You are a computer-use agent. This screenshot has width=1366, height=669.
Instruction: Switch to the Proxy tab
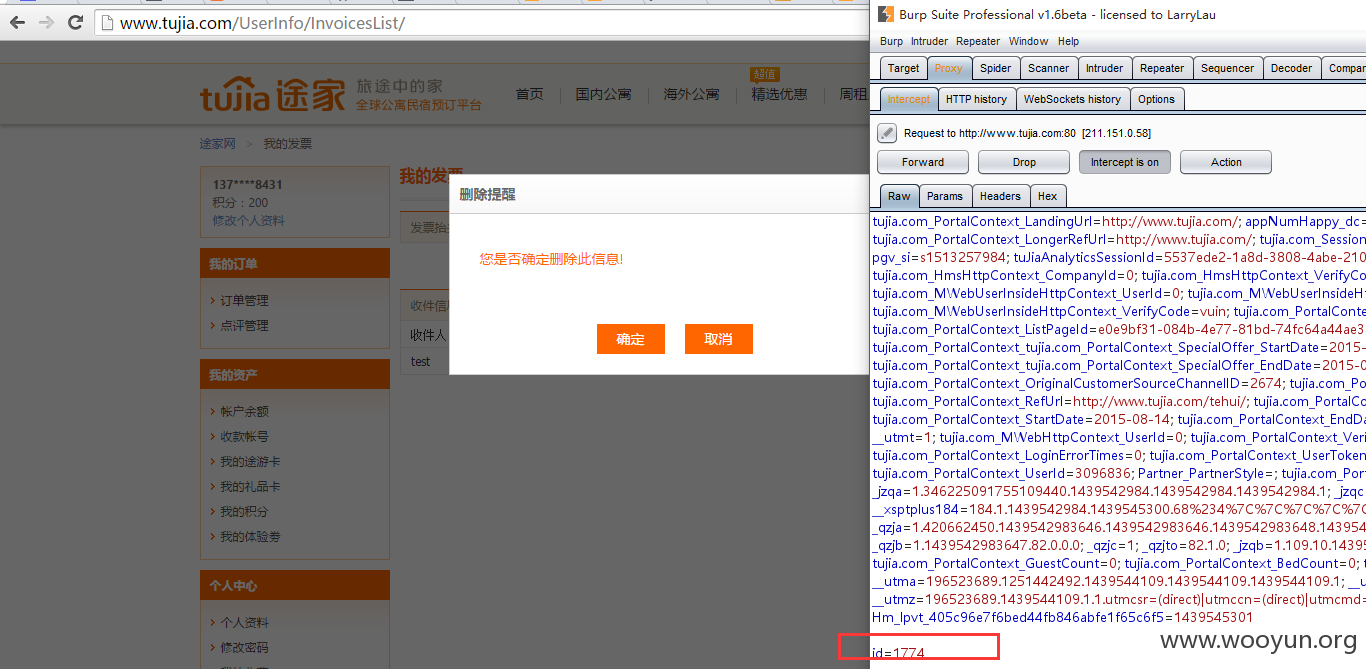click(x=949, y=68)
